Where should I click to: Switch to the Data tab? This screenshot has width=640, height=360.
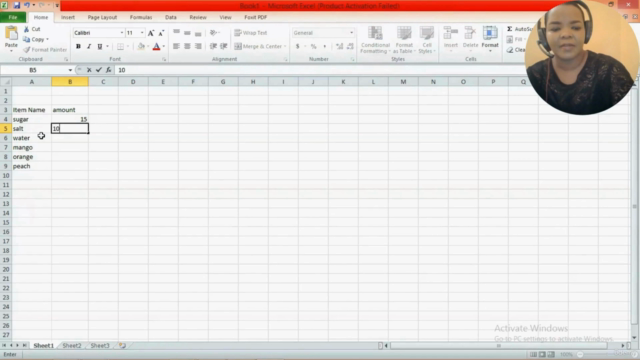pyautogui.click(x=171, y=18)
